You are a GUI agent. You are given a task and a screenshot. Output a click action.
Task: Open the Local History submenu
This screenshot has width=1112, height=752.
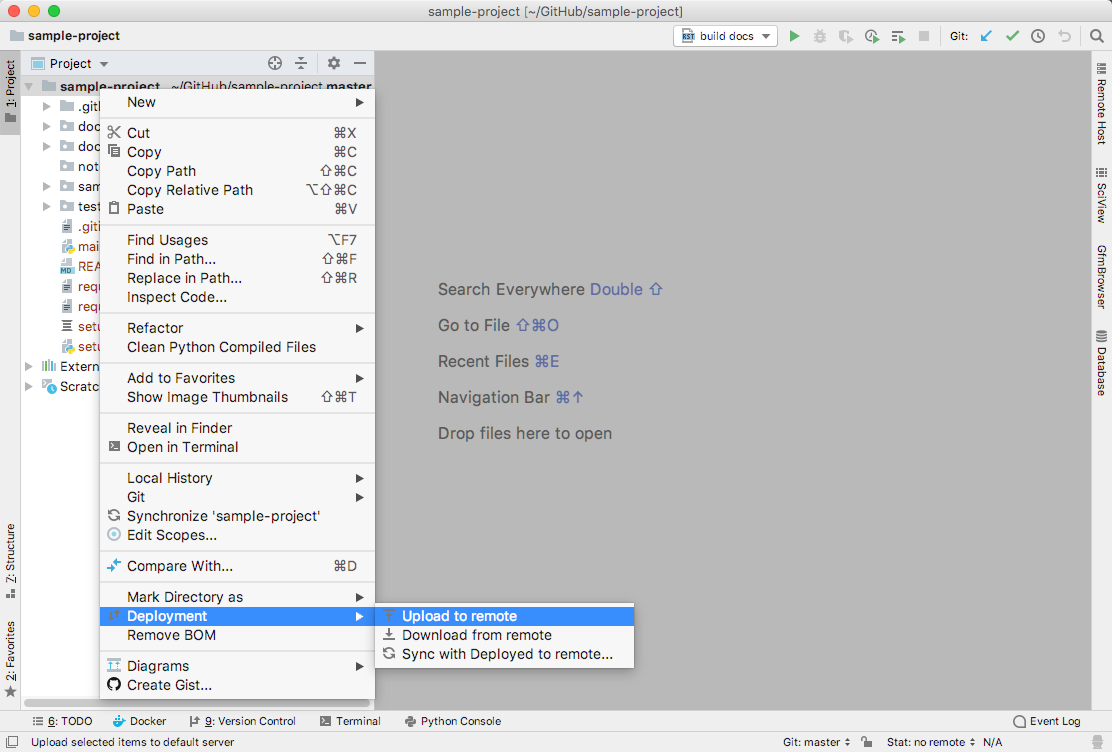tap(238, 478)
